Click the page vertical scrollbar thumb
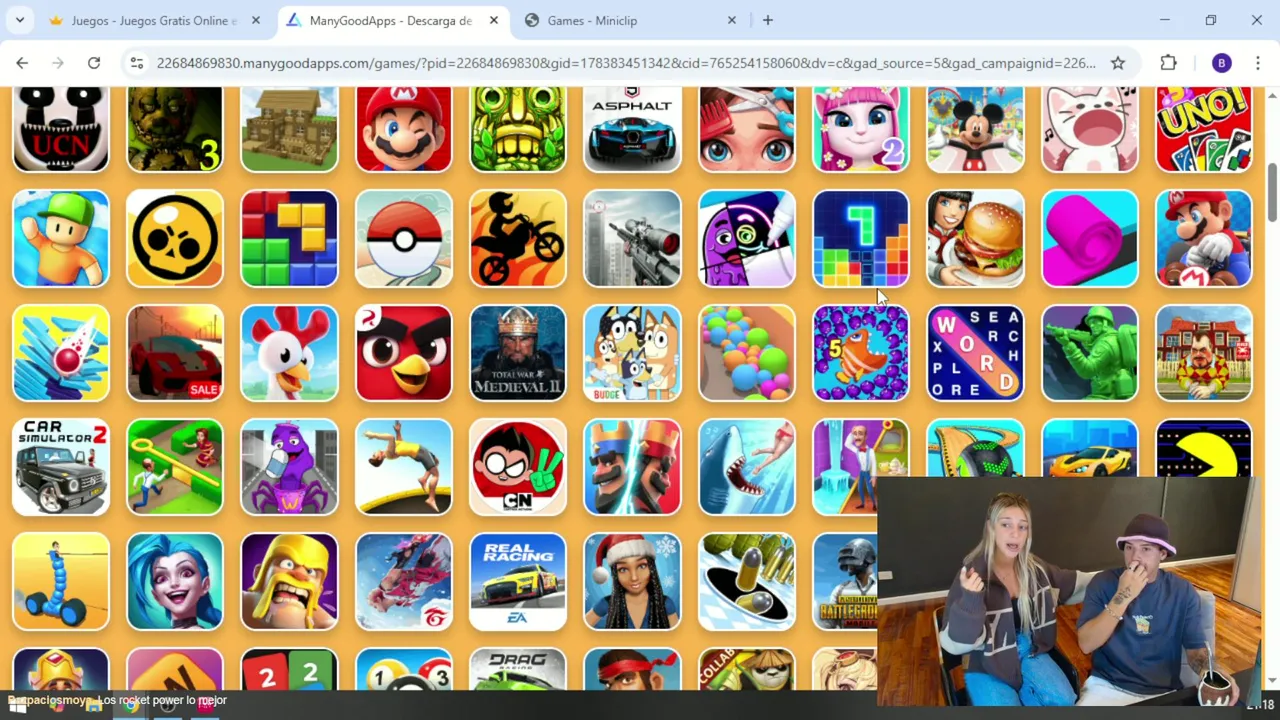This screenshot has height=720, width=1280. click(1272, 193)
